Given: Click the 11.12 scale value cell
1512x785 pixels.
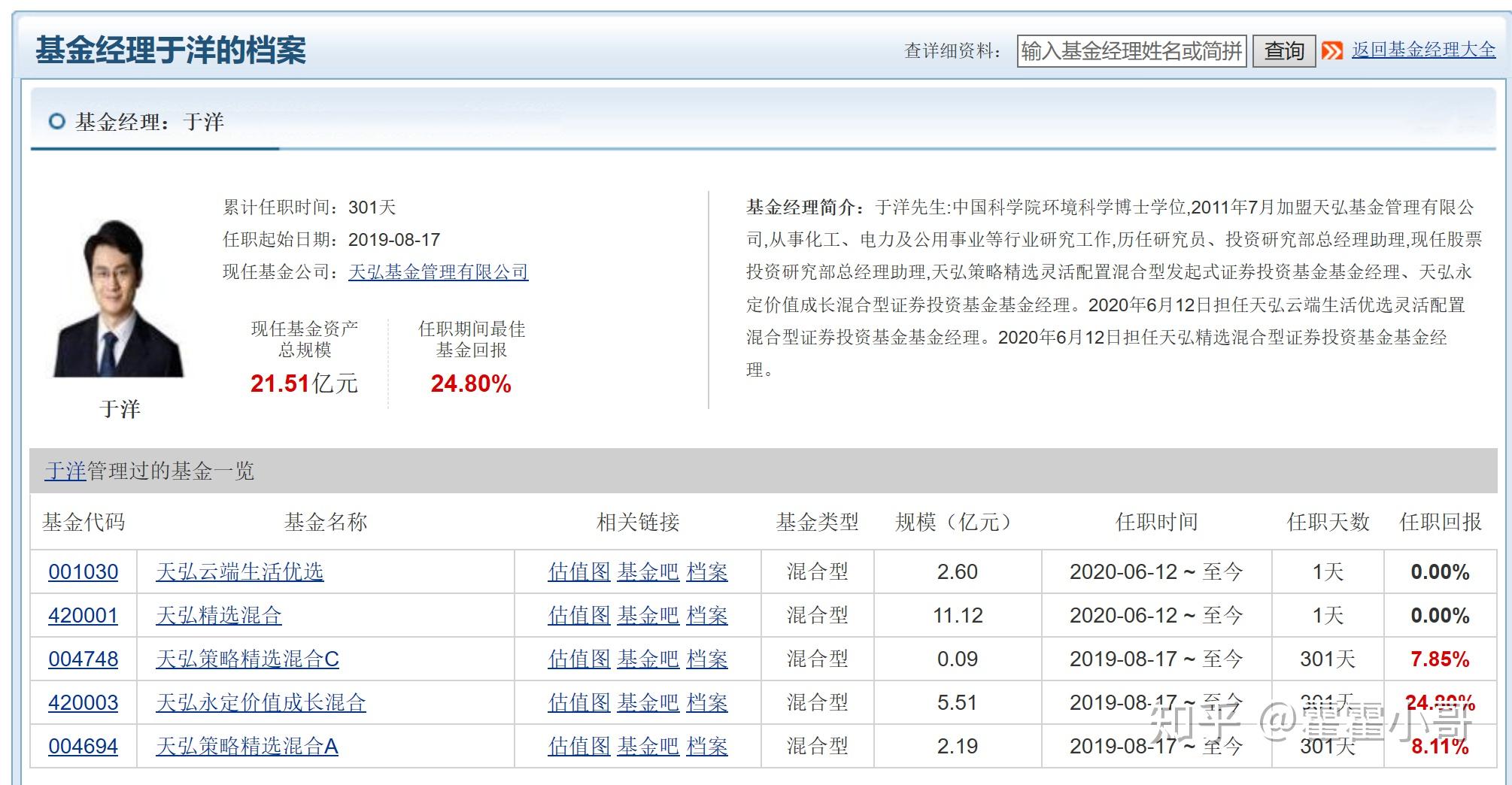Looking at the screenshot, I should click(958, 616).
